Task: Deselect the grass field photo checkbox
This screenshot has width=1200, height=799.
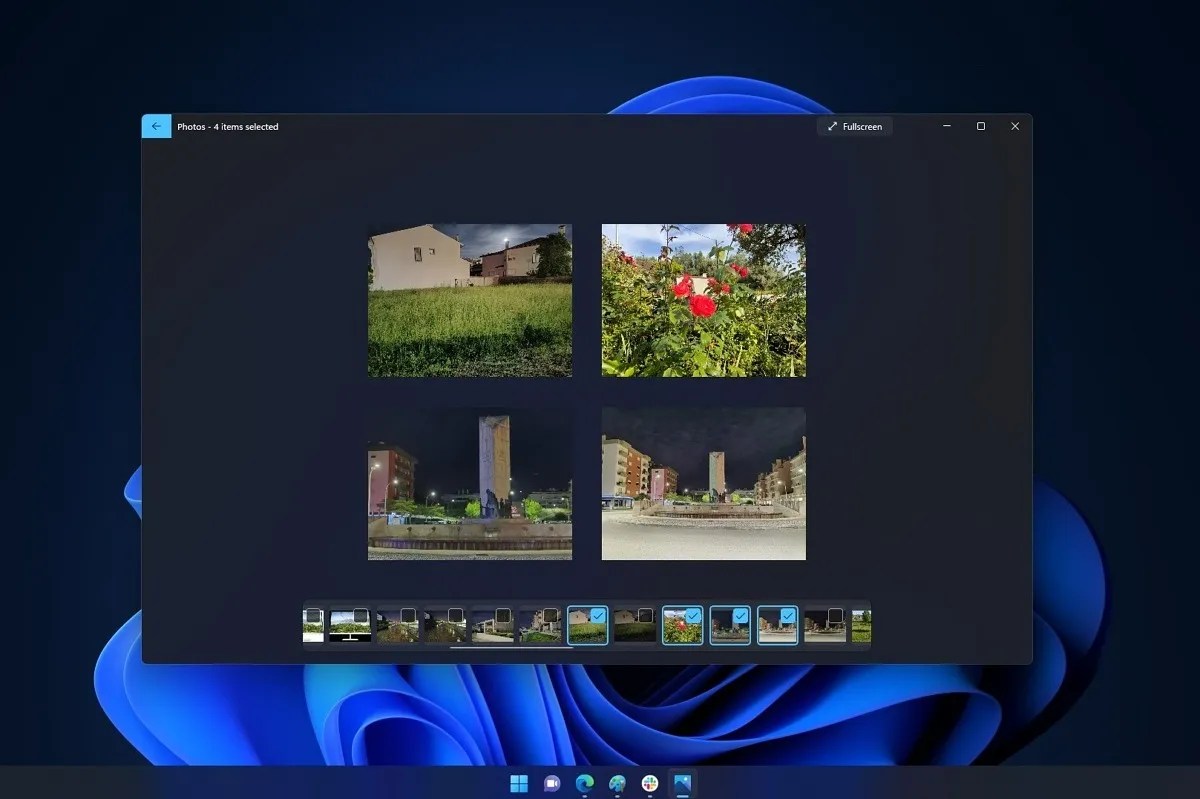Action: point(596,614)
